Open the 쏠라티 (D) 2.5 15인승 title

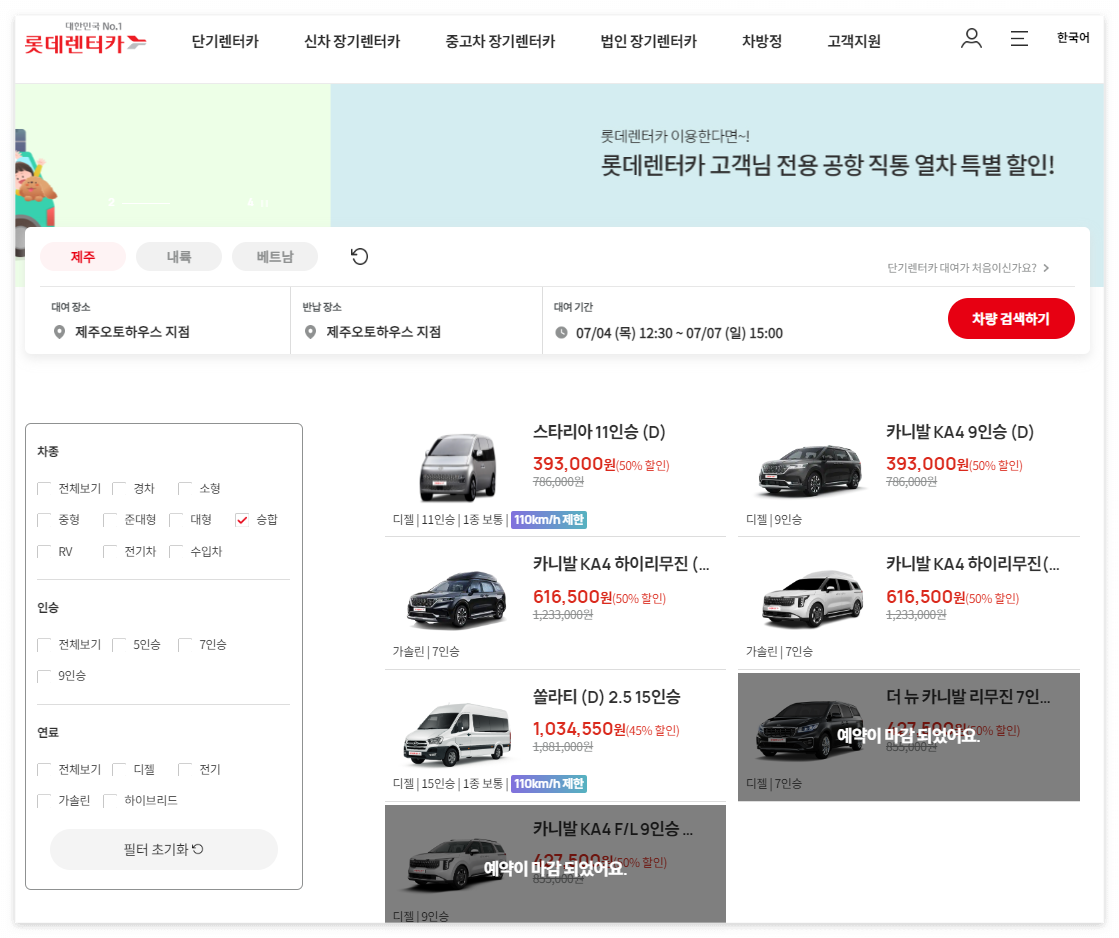(x=607, y=697)
